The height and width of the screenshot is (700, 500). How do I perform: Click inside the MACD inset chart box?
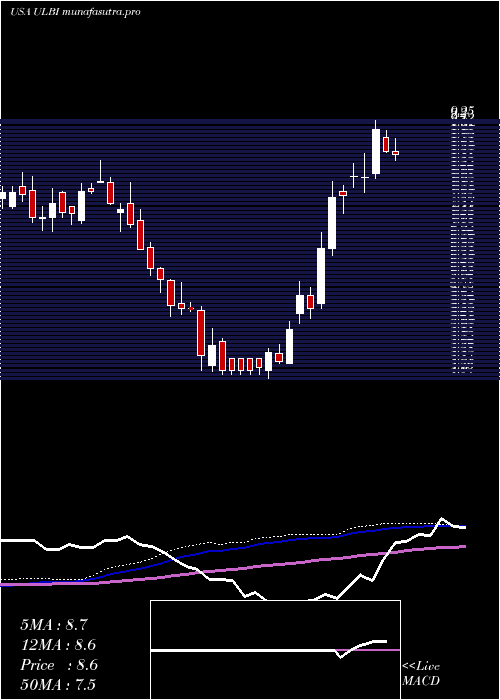[x=275, y=650]
